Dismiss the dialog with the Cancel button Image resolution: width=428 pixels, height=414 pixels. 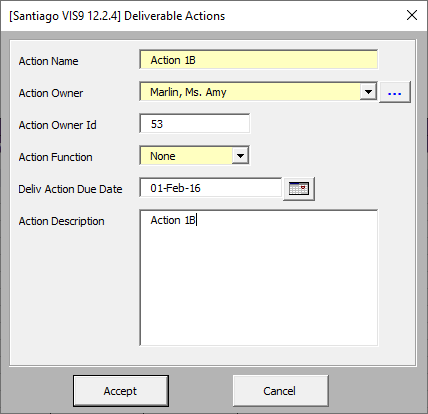tap(280, 391)
